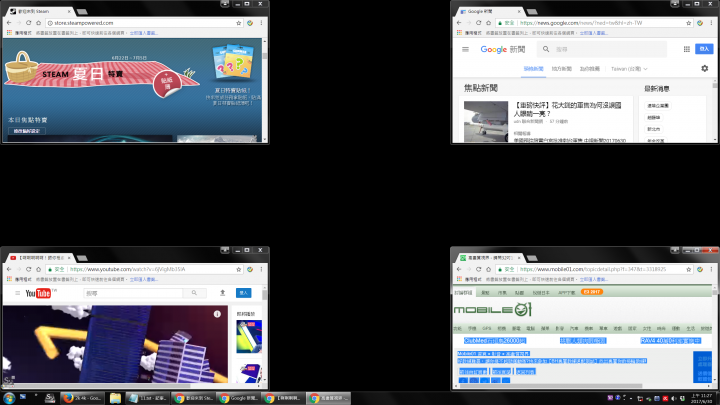Open first suggested video thumbnail on YouTube

(249, 337)
